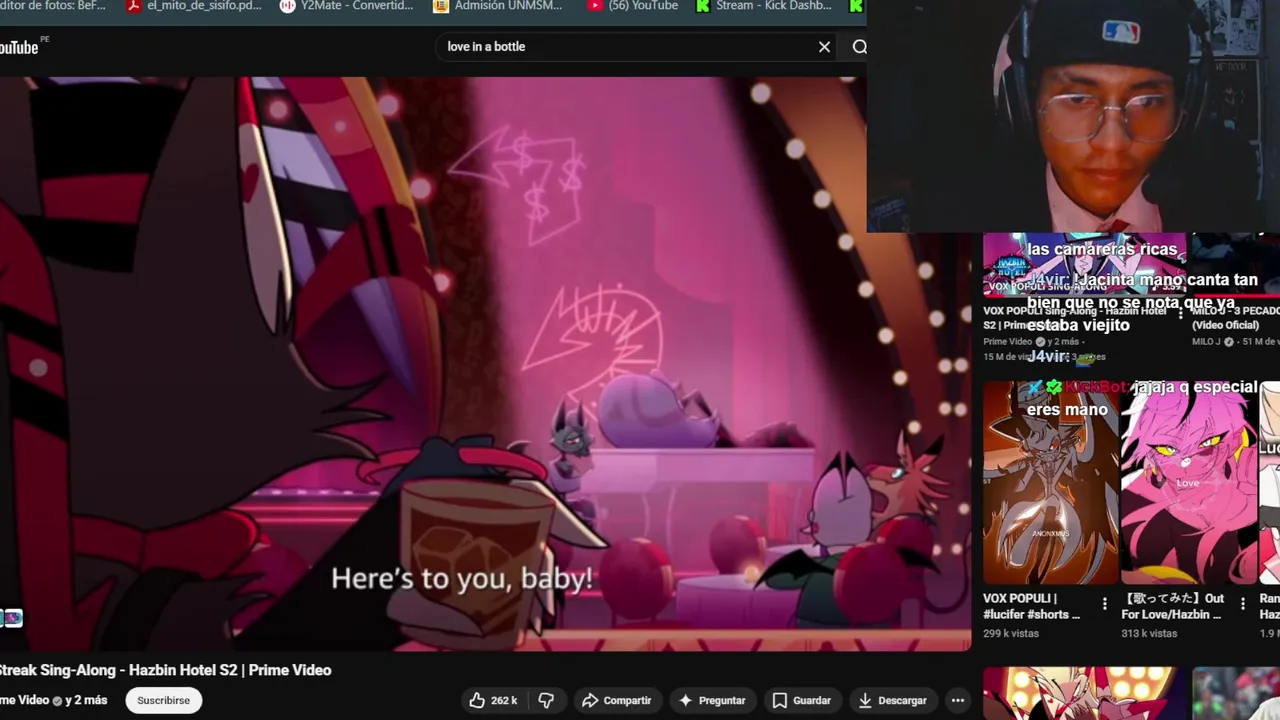The image size is (1280, 720).
Task: Click the Descargar download button
Action: click(892, 701)
